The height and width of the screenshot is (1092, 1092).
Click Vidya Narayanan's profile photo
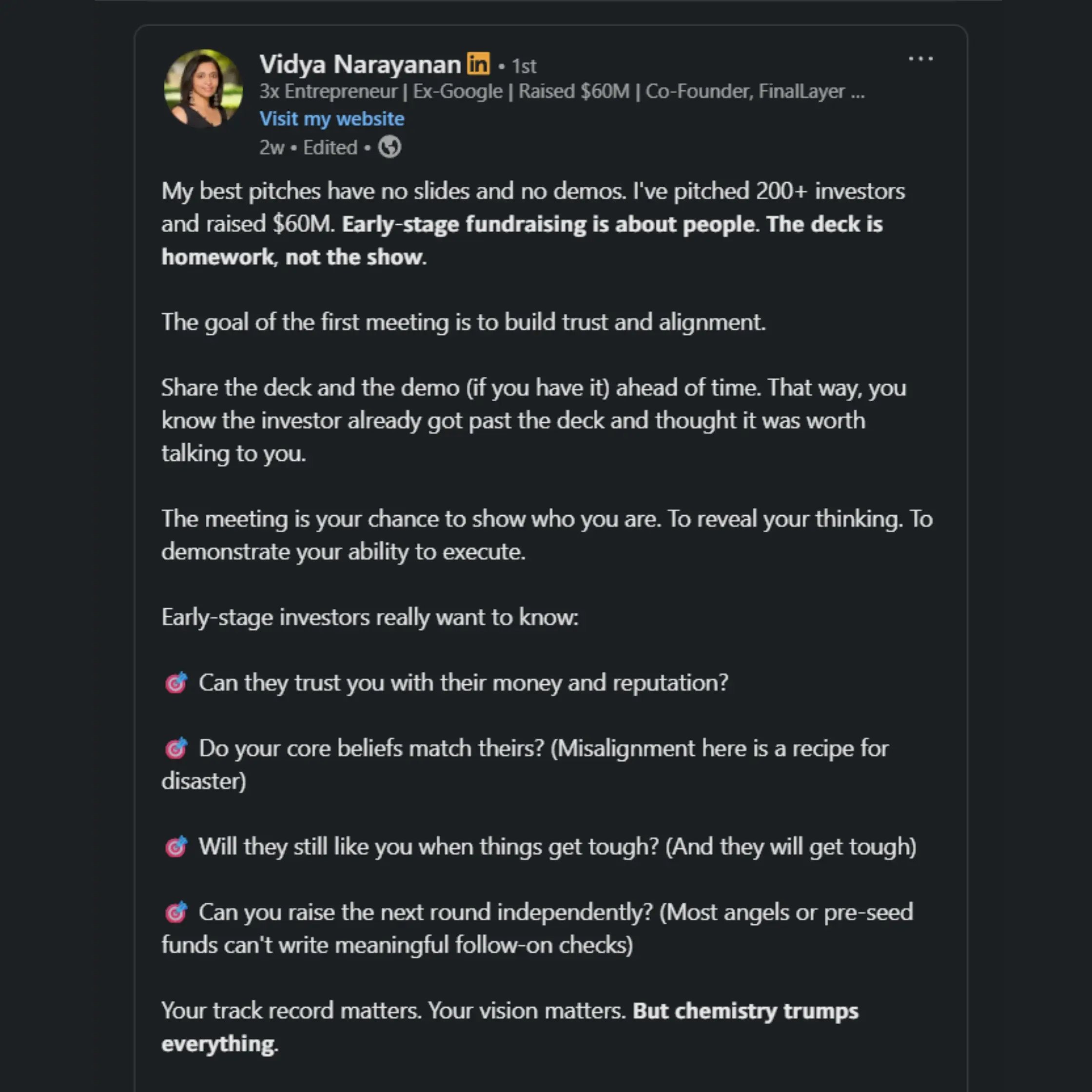[x=203, y=89]
